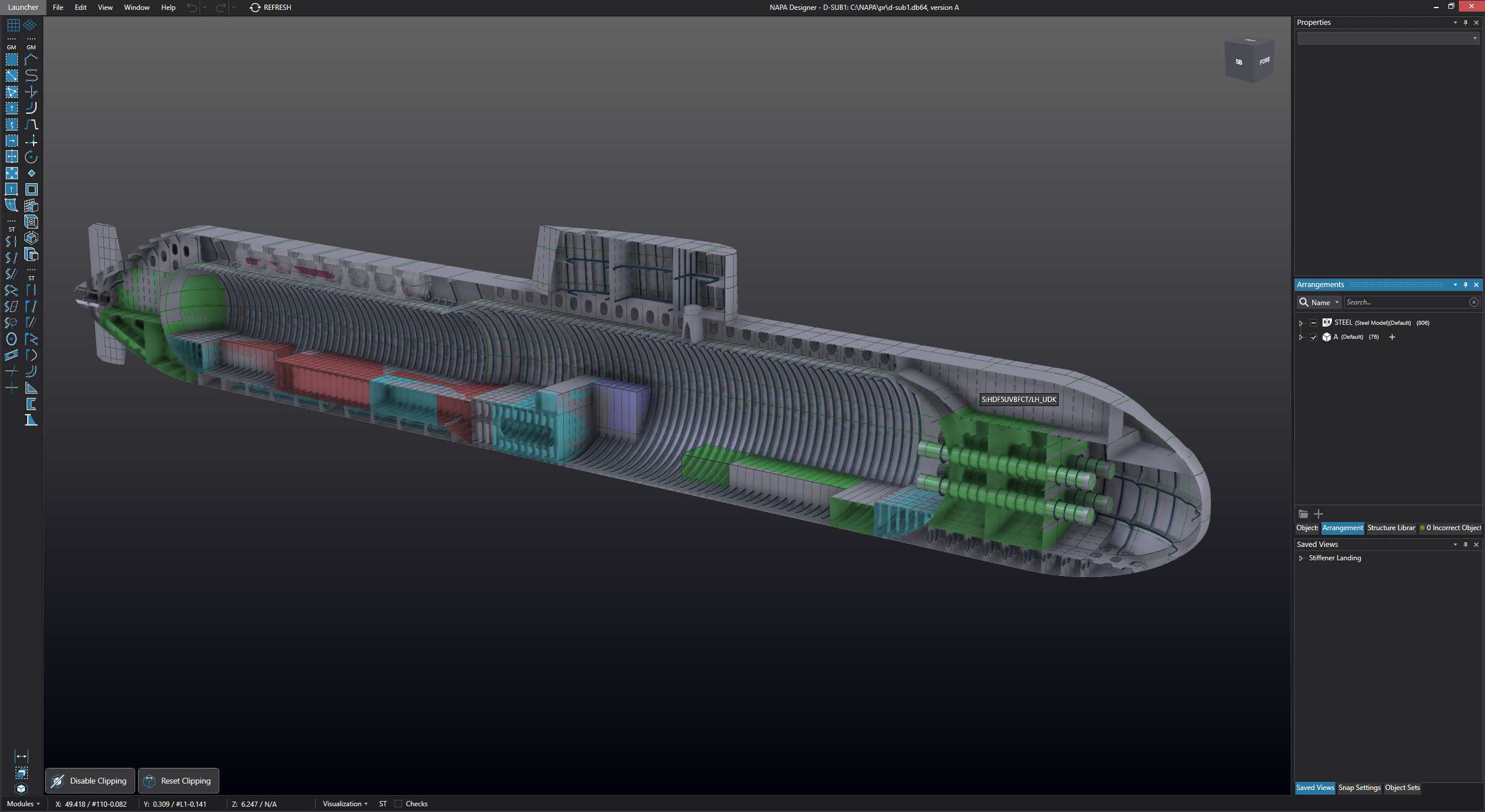Click the folder icon in Arrangements panel

[x=1303, y=514]
